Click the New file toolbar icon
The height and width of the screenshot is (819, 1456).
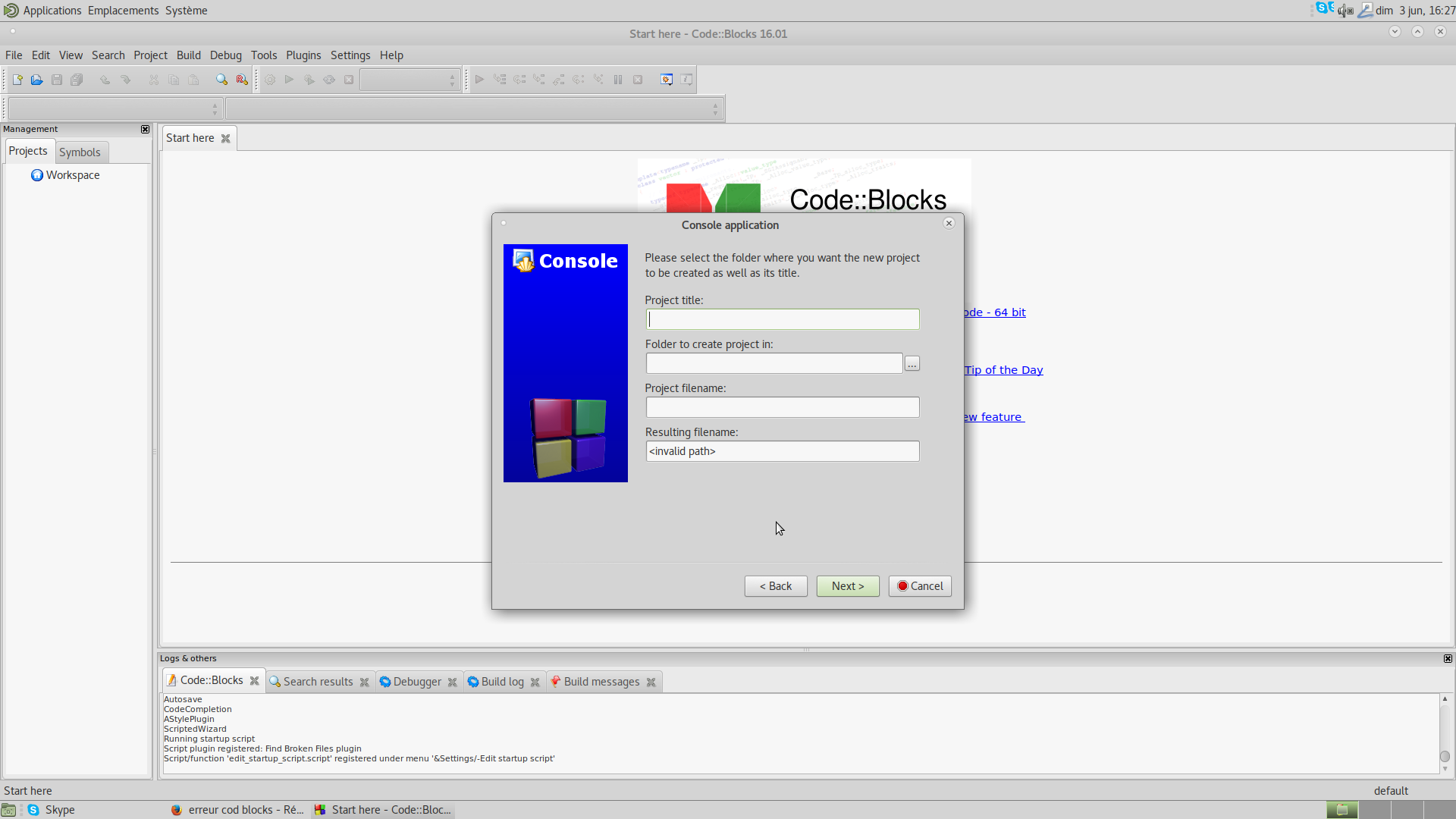[x=17, y=80]
